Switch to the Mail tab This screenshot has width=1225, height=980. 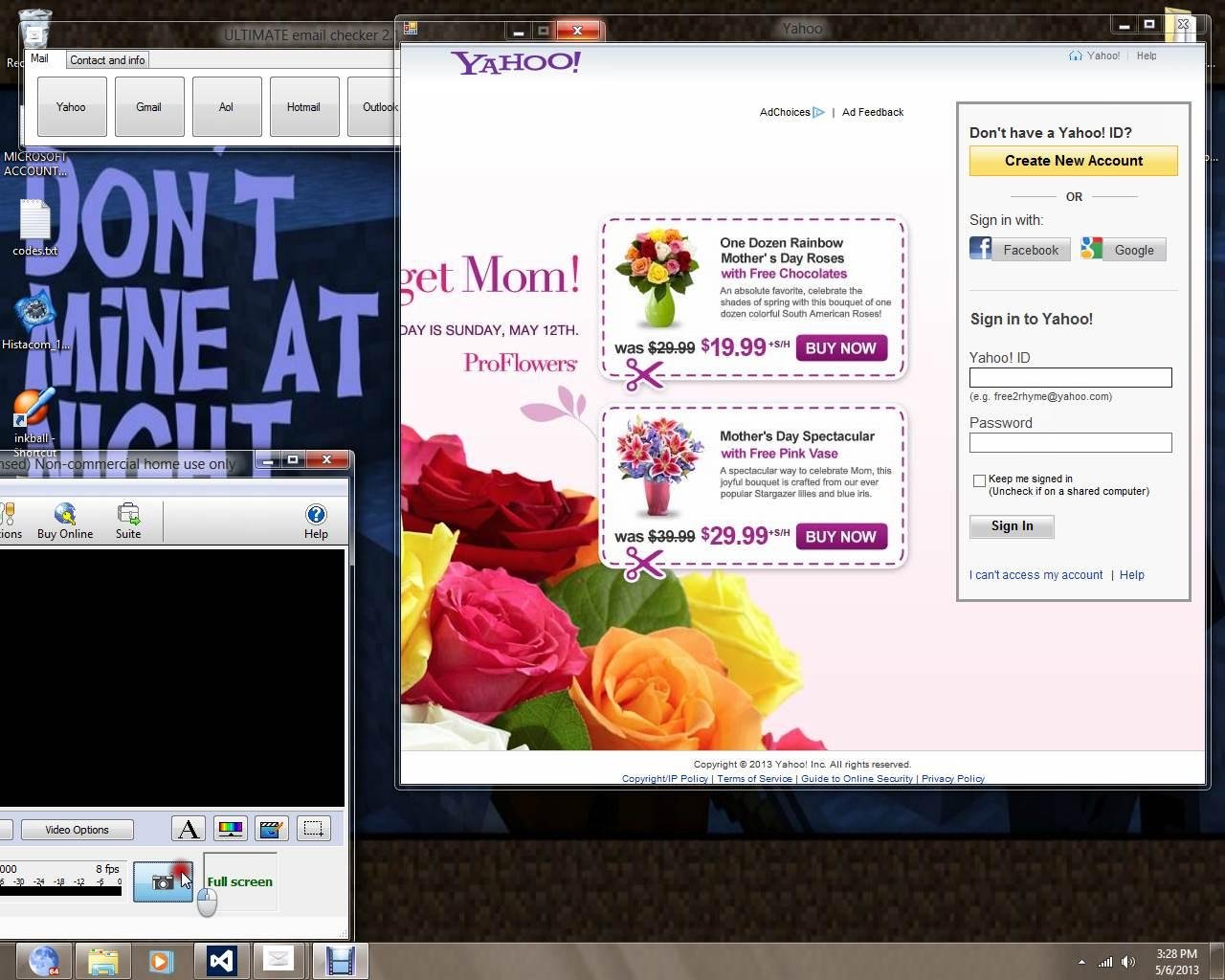coord(39,58)
